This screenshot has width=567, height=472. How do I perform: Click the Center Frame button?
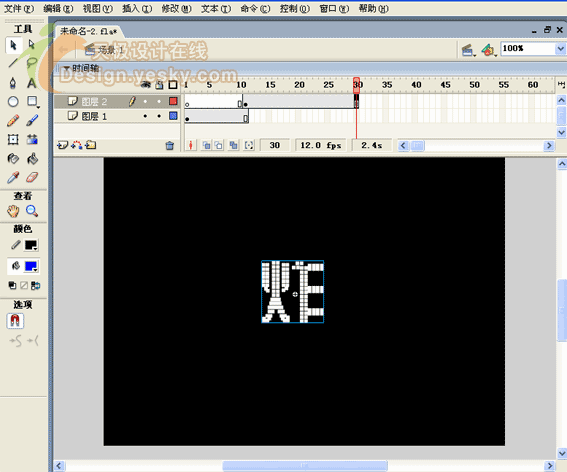point(191,145)
